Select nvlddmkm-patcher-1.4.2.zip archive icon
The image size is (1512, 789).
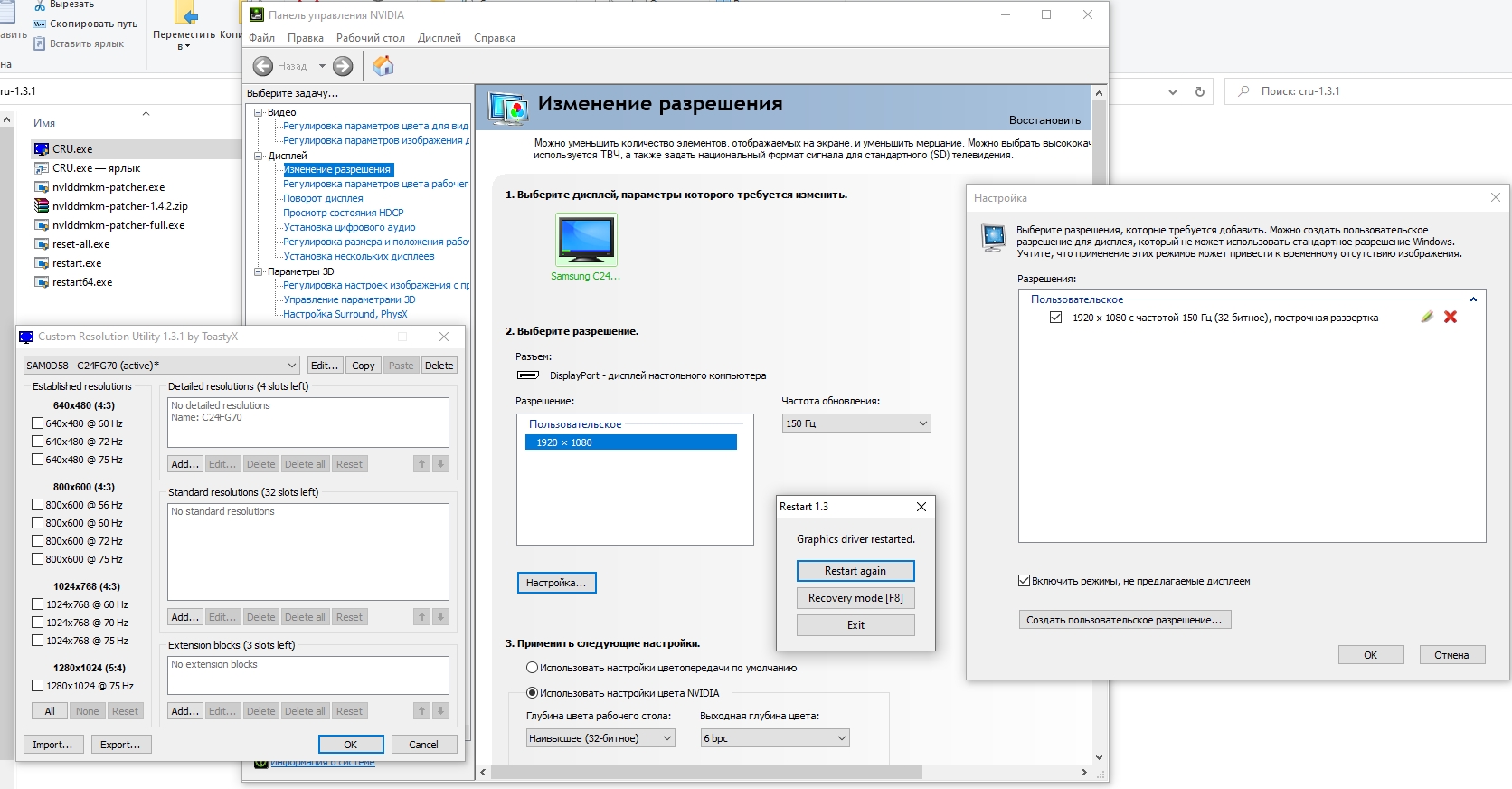coord(41,206)
